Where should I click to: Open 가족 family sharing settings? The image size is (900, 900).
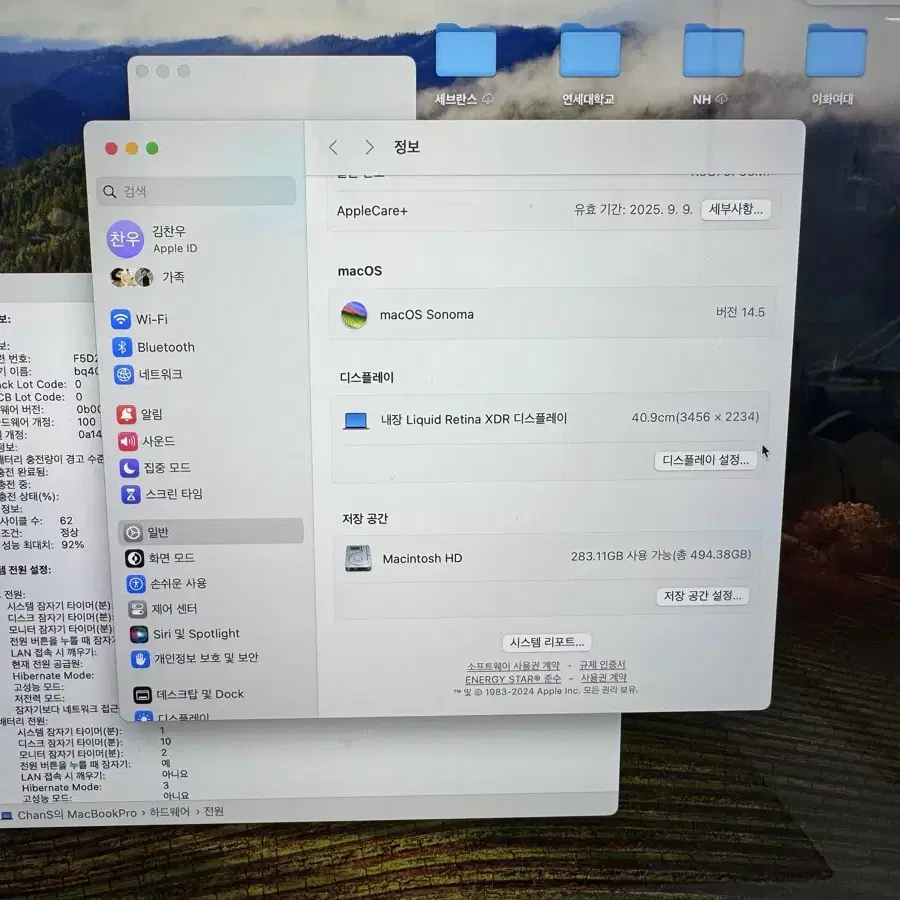click(x=148, y=277)
